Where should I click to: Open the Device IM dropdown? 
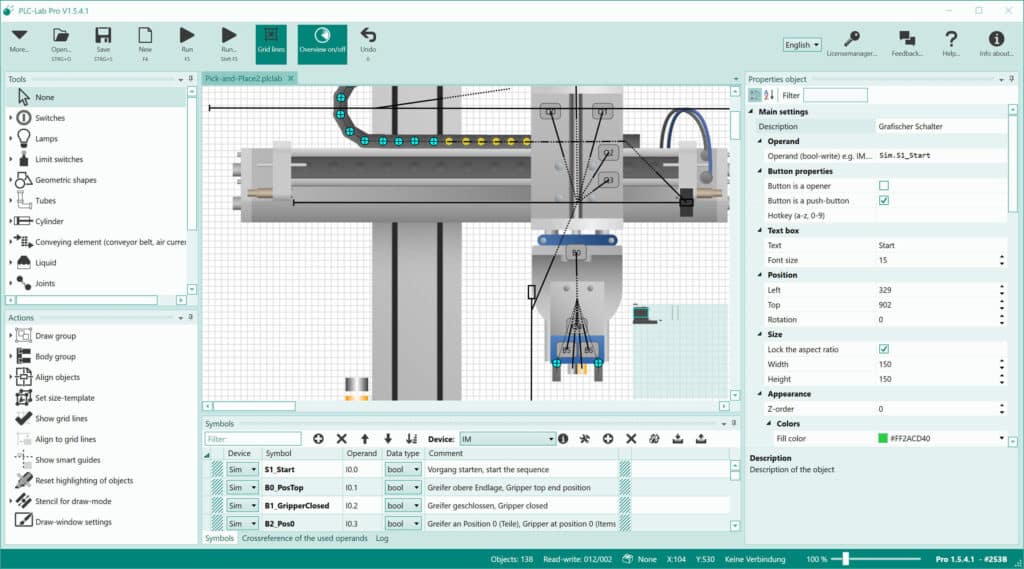click(507, 439)
